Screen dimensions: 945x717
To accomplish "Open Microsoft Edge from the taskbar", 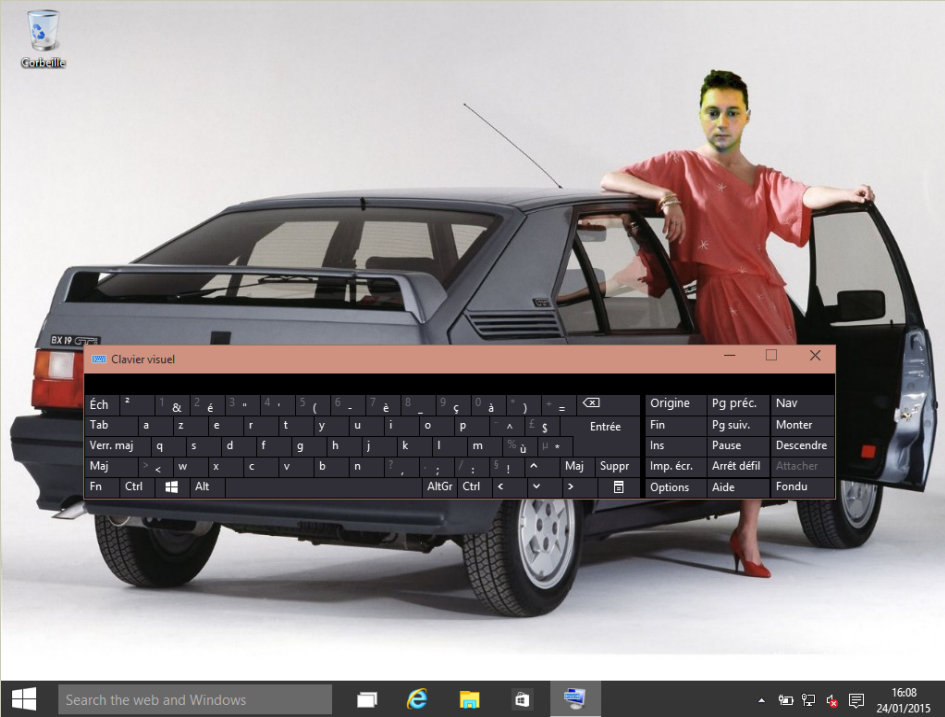I will click(x=417, y=700).
